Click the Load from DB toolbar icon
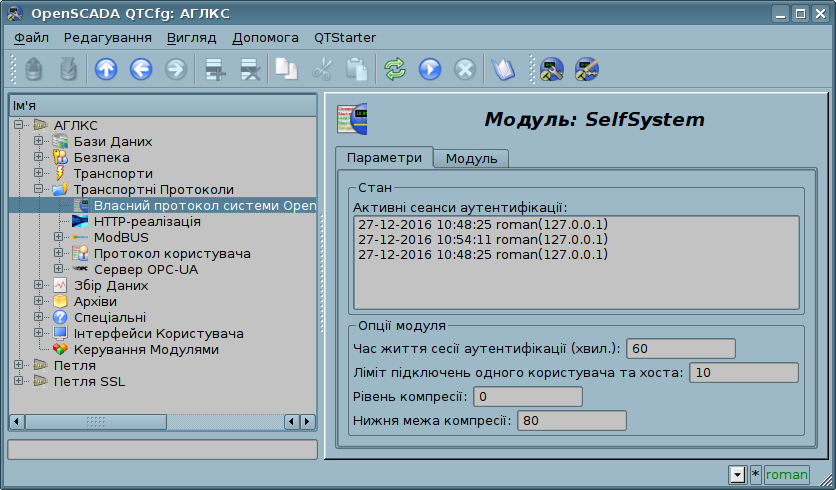The width and height of the screenshot is (836, 490). click(x=34, y=69)
